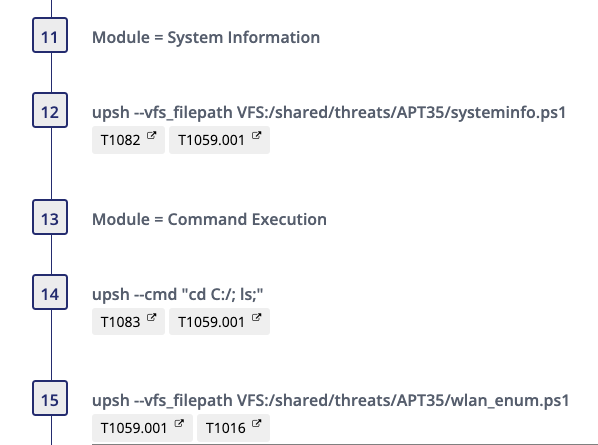Click the upsh systeminfo.ps1 command text
The image size is (598, 445).
tap(329, 112)
